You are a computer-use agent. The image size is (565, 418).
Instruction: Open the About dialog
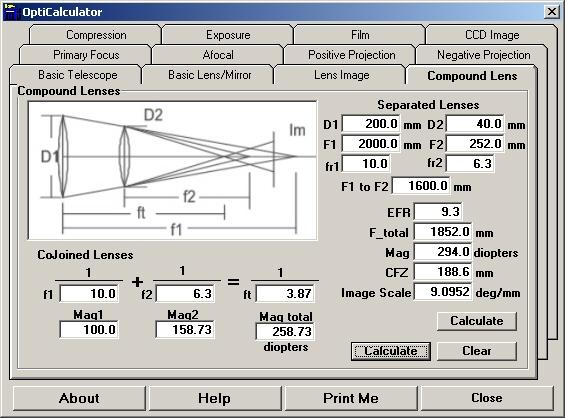(x=79, y=398)
